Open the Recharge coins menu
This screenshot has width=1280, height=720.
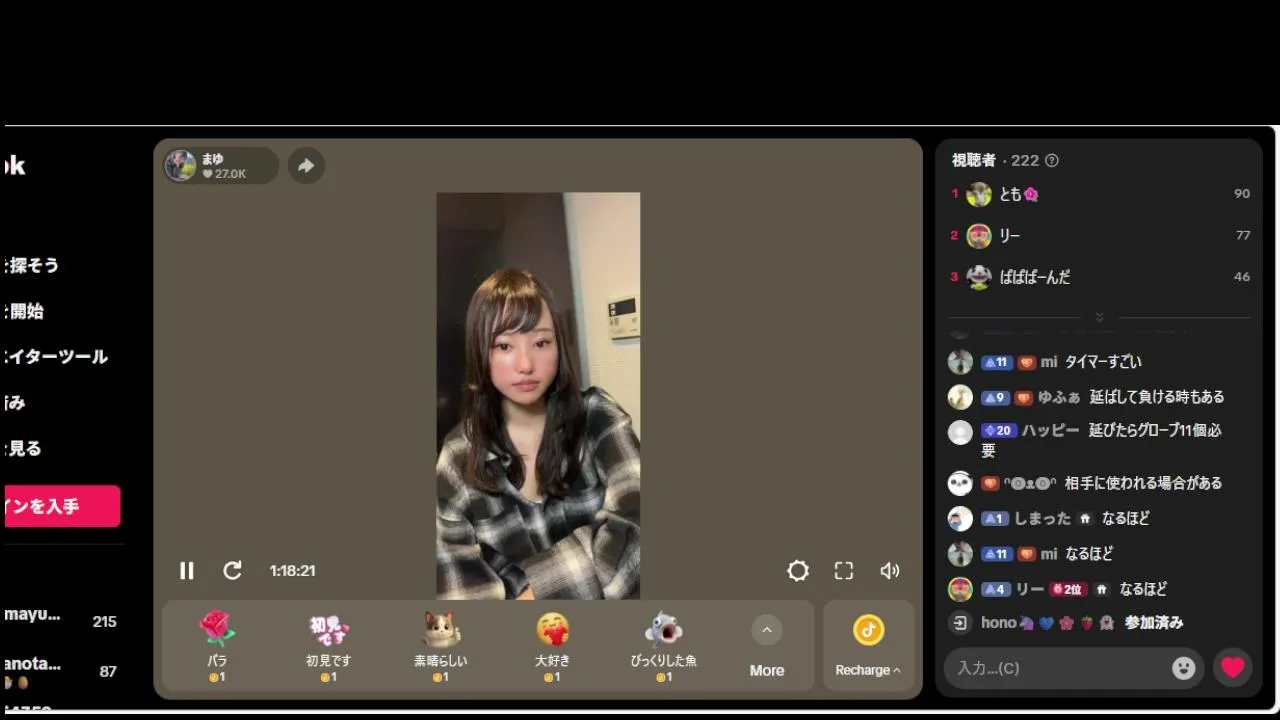[x=868, y=646]
